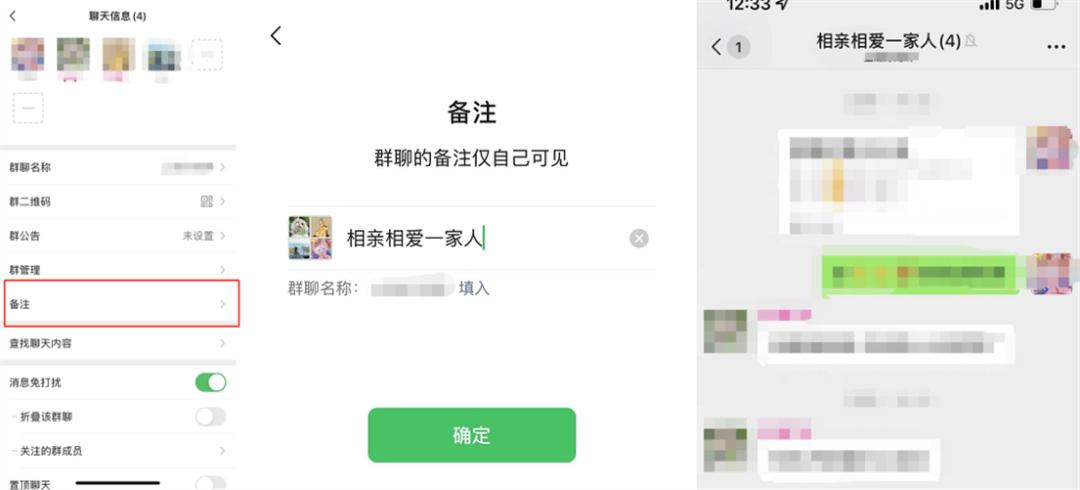
Task: Tap the 填入 link
Action: (x=474, y=288)
